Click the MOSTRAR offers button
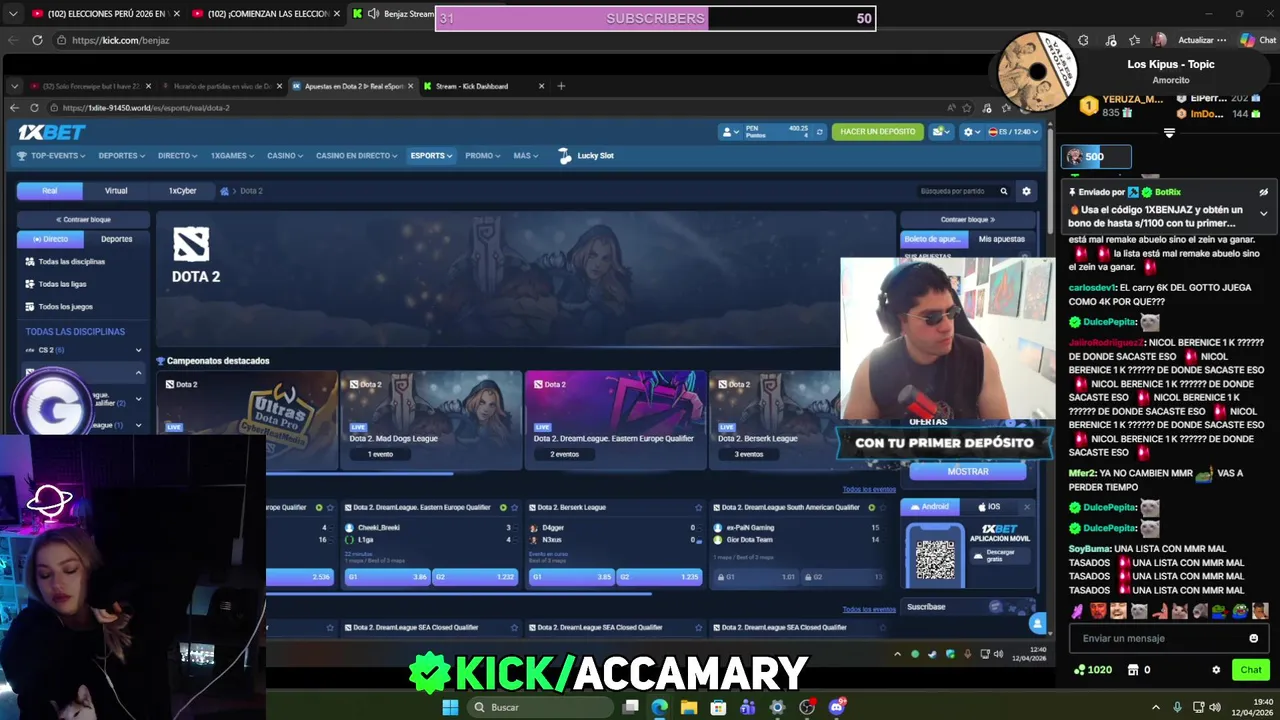 coord(967,471)
